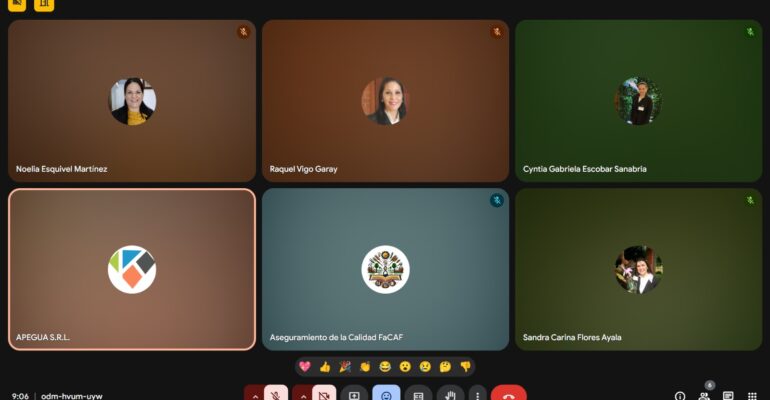Click the name label Noelia Esquivel Martínez

click(61, 169)
